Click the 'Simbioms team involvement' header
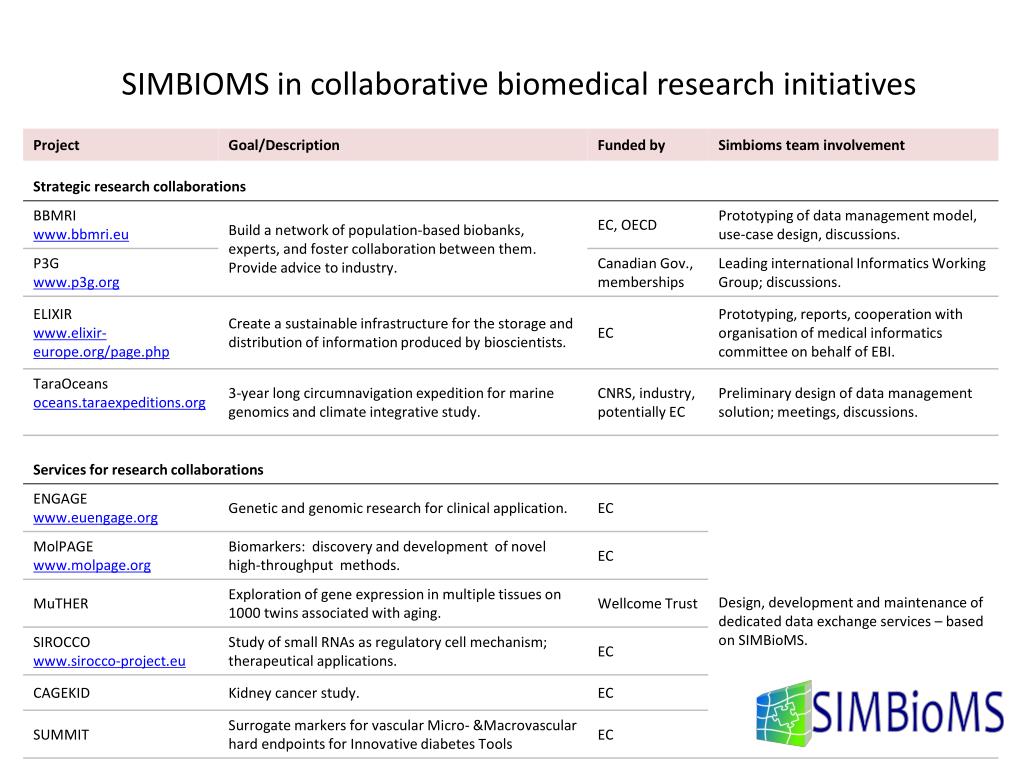Screen dimensions: 1024x768 pos(811,145)
